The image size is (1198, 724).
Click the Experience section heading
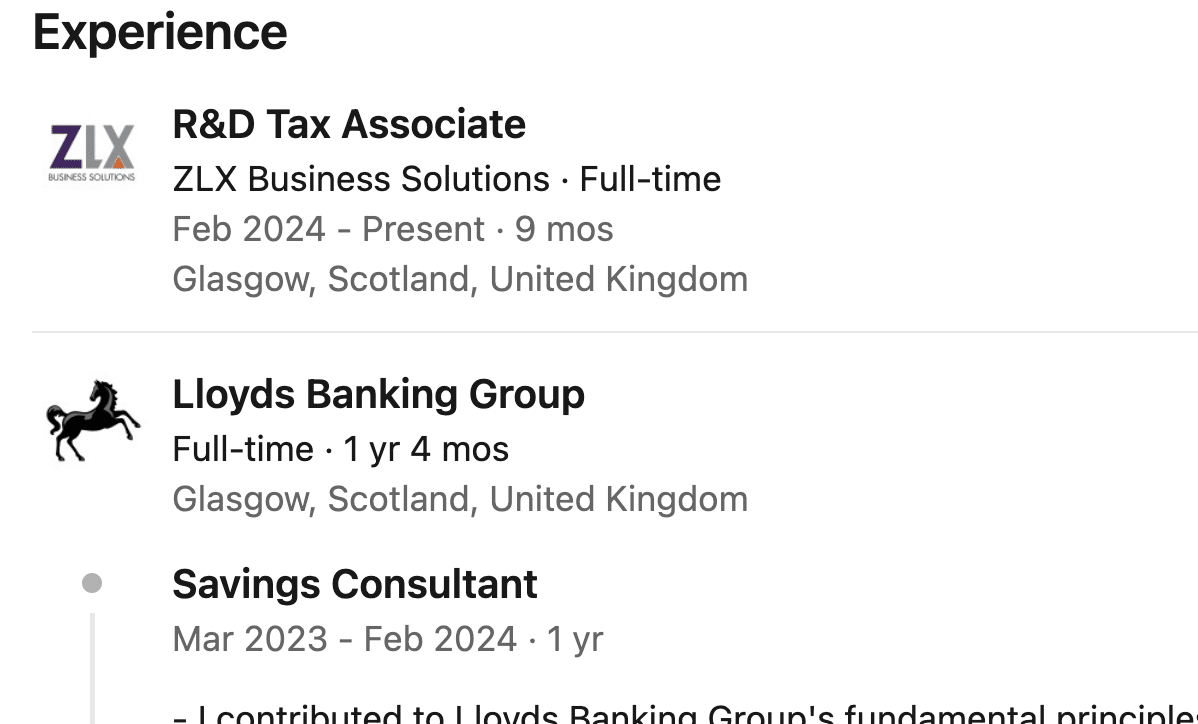[160, 33]
